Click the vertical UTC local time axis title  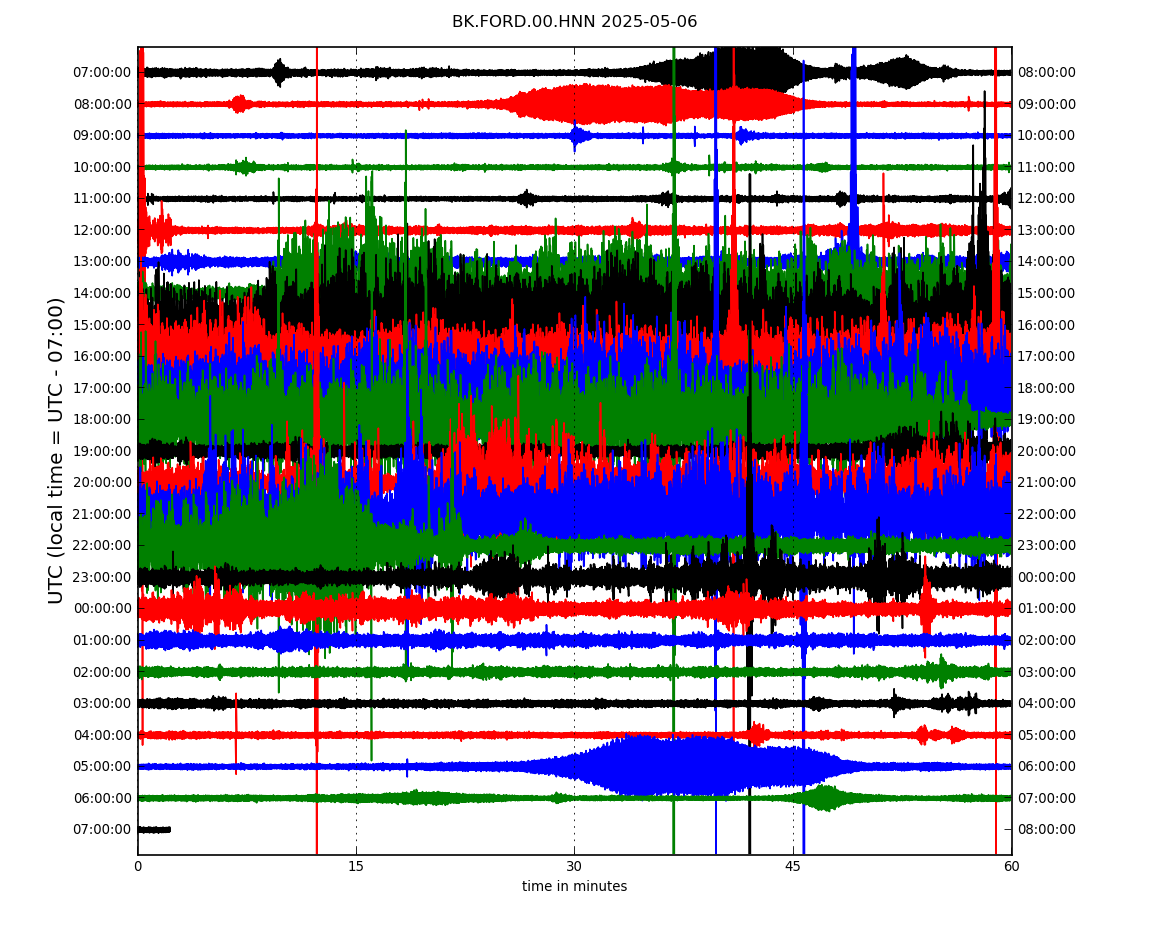(56, 450)
